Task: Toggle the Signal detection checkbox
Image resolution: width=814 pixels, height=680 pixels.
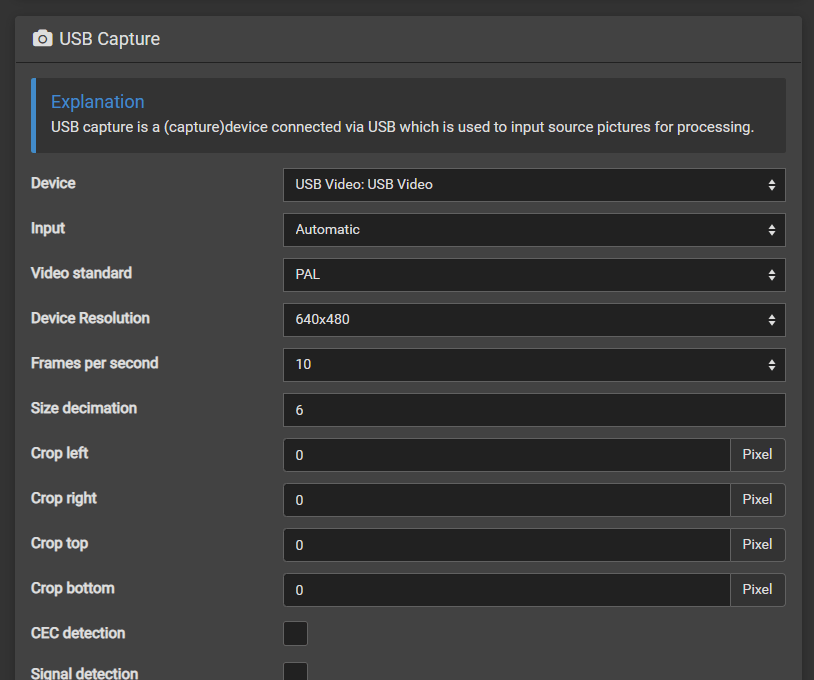Action: (295, 671)
